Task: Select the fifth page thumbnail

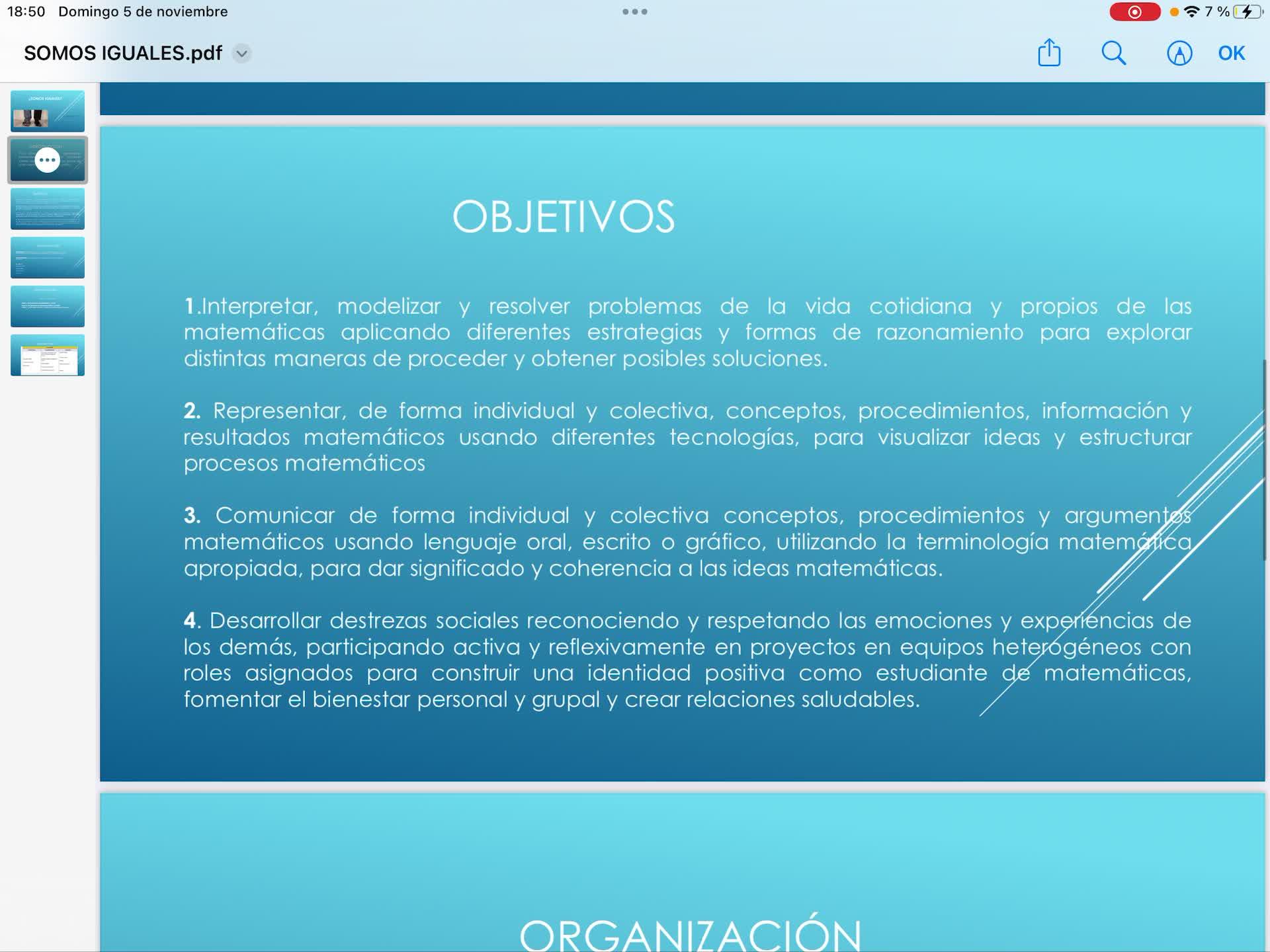Action: tap(48, 306)
